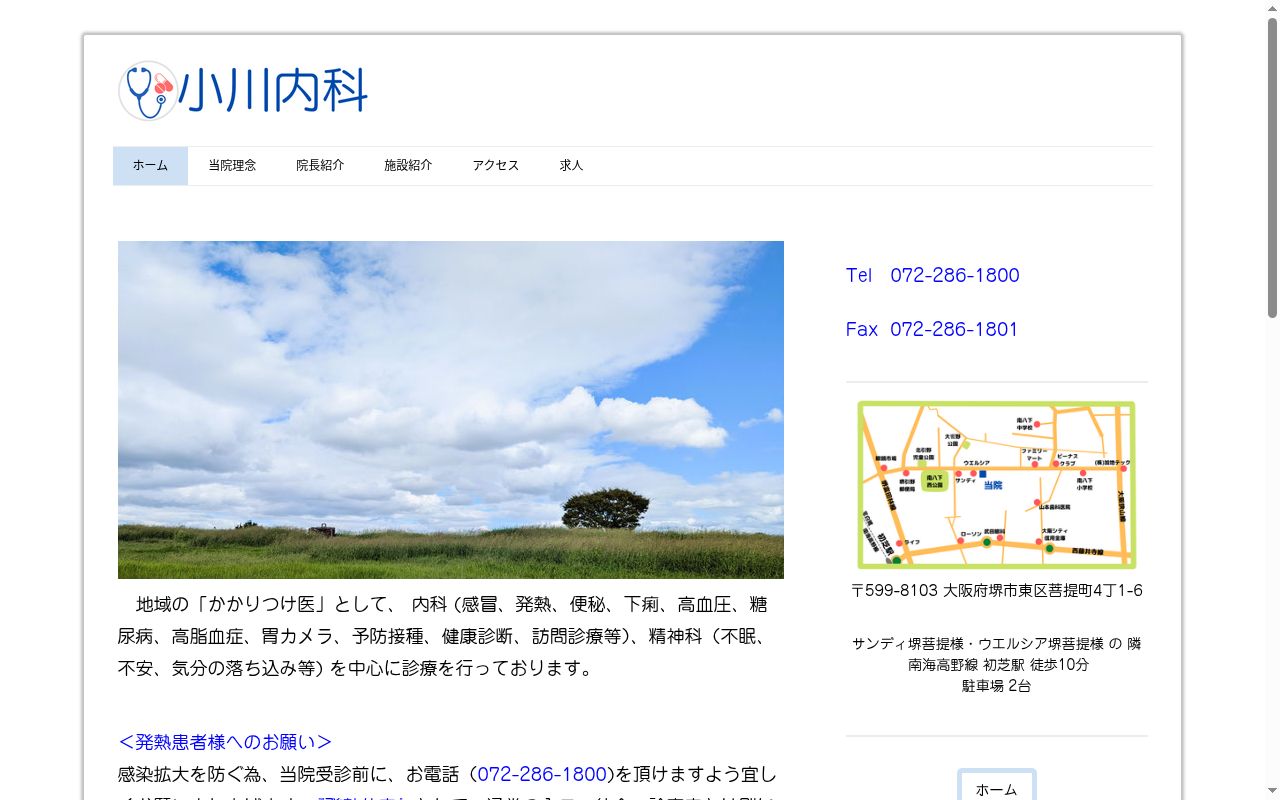This screenshot has height=800, width=1280.
Task: Open the clinic access map image
Action: [996, 485]
